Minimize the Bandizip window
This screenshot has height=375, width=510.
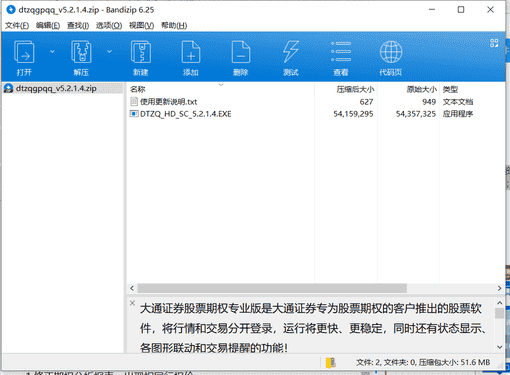(432, 10)
